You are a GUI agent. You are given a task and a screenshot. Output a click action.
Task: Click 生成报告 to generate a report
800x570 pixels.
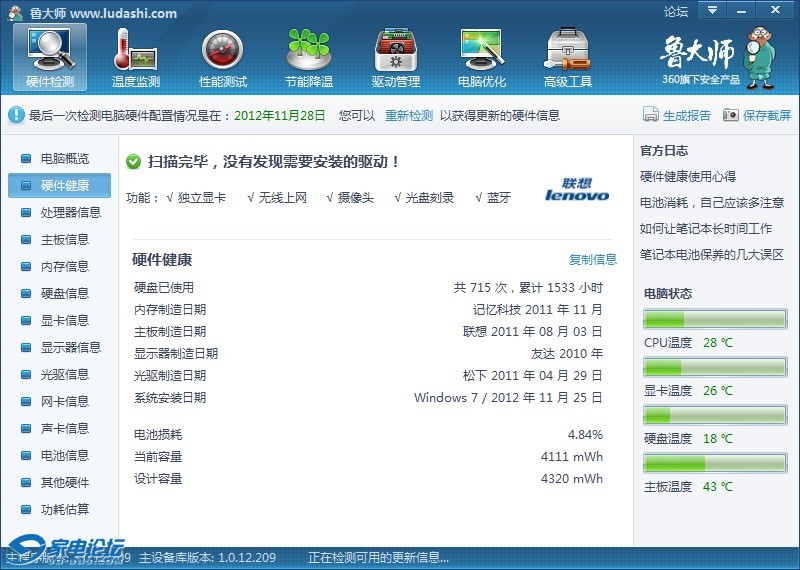651,115
